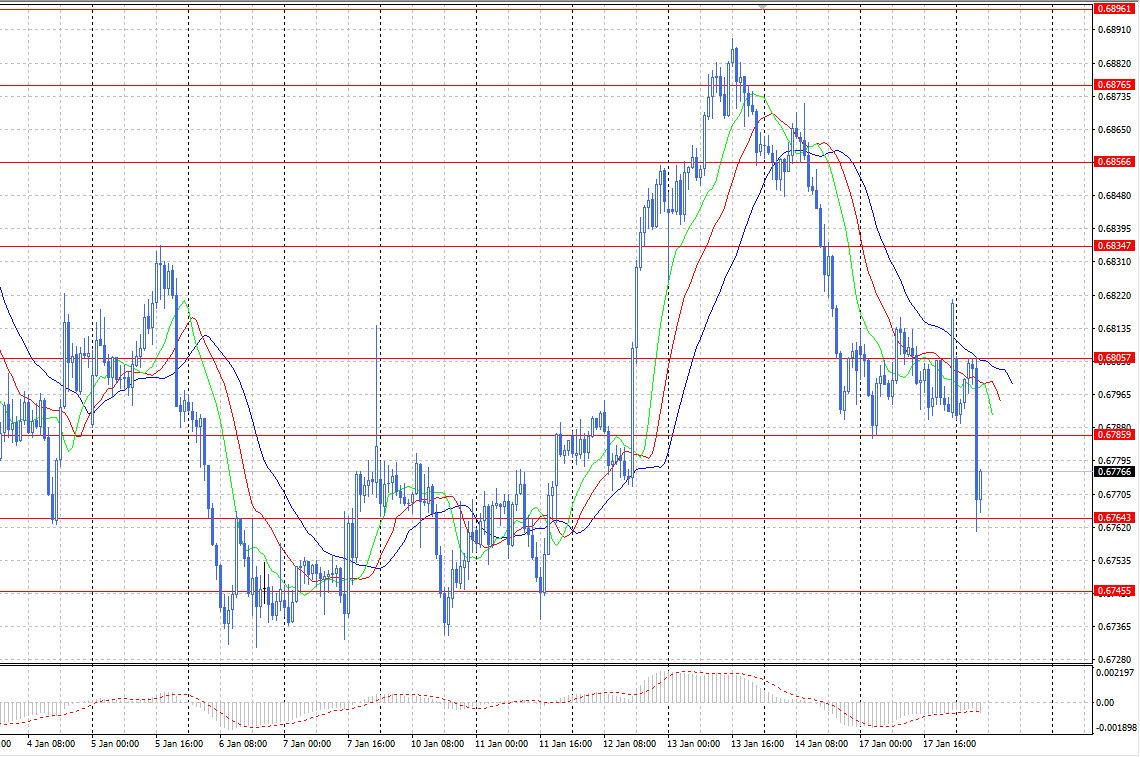This screenshot has width=1140, height=757.
Task: Click the 0.68910 value on price scale
Action: (1114, 30)
